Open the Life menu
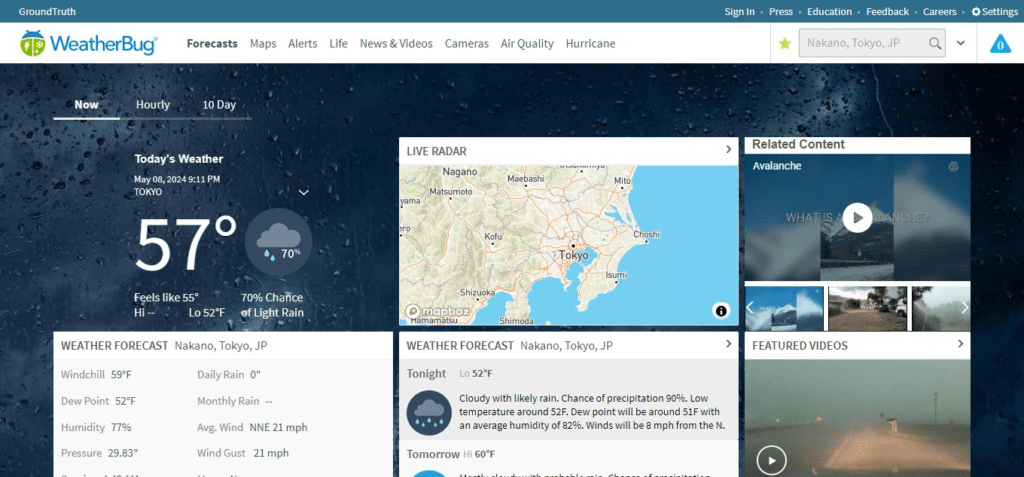 [x=338, y=44]
